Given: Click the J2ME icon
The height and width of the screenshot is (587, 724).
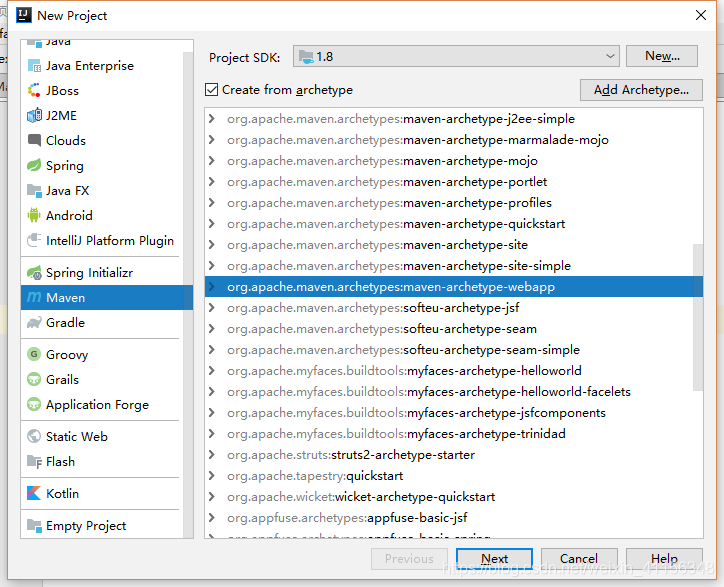Looking at the screenshot, I should 34,115.
